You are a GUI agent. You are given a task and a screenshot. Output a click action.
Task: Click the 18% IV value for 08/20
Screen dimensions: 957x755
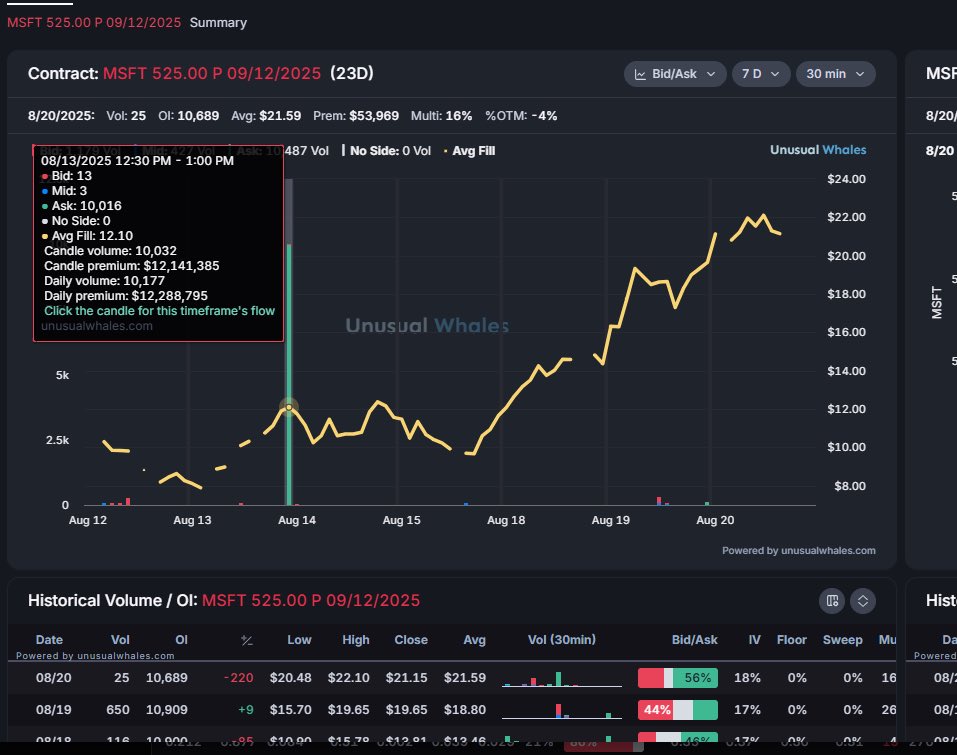[x=747, y=677]
